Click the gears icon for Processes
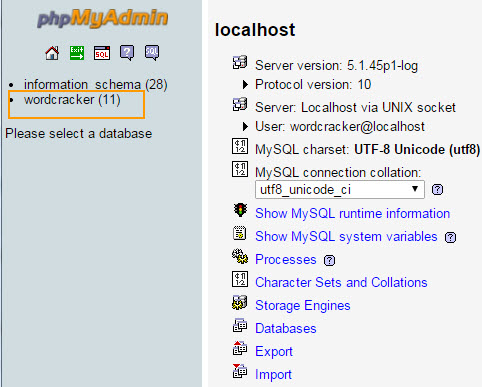482x387 pixels. (240, 256)
